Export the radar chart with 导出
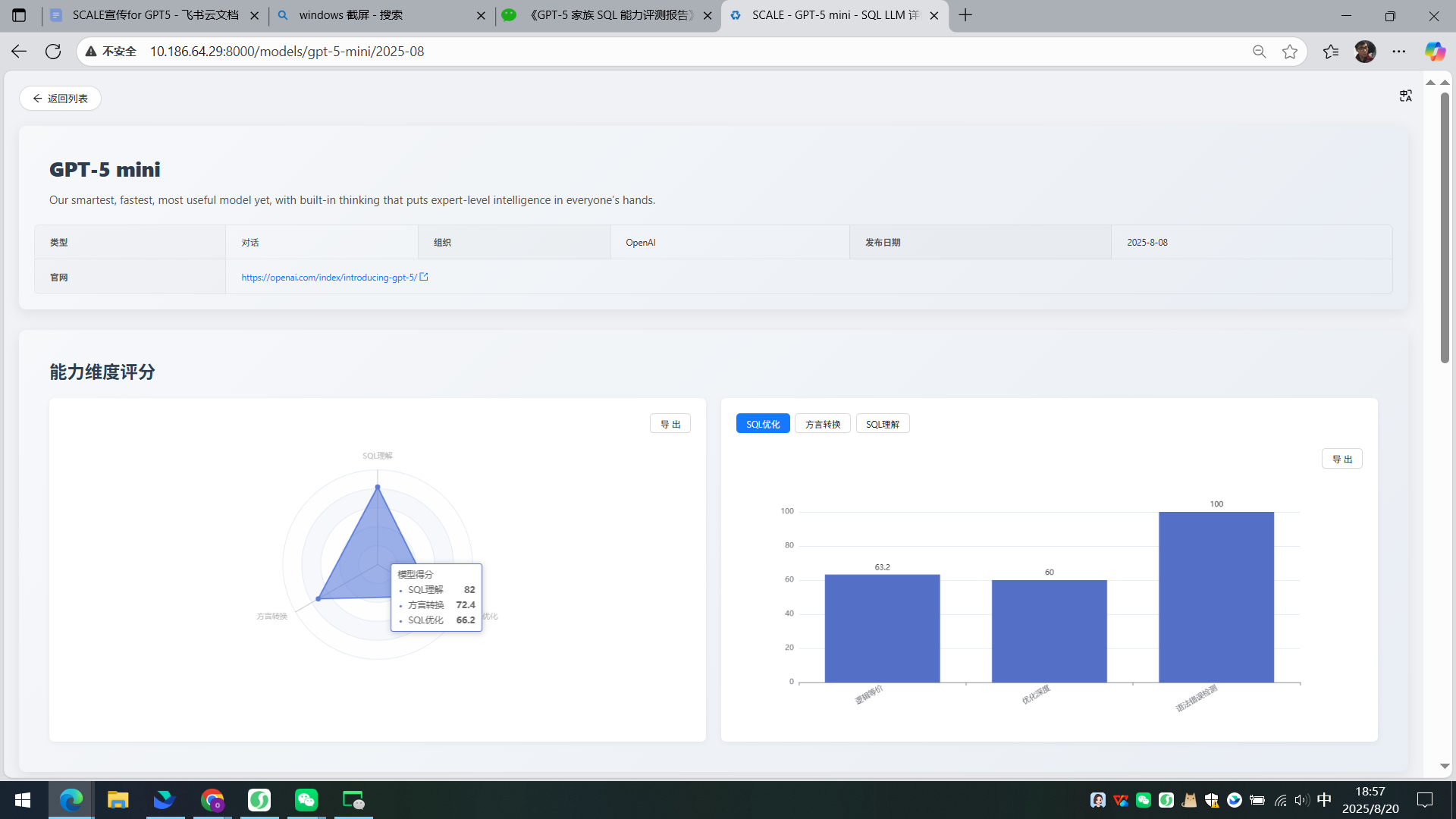This screenshot has width=1456, height=819. pos(670,424)
